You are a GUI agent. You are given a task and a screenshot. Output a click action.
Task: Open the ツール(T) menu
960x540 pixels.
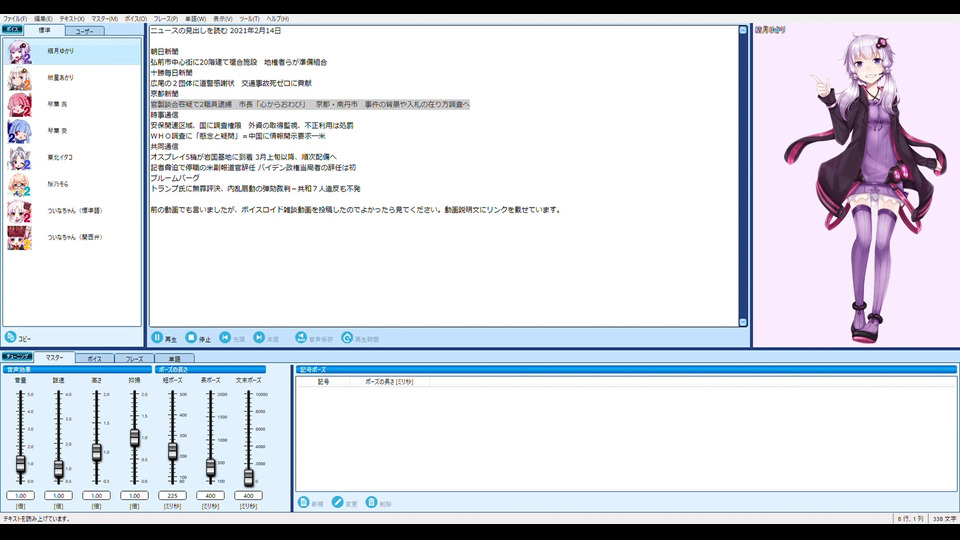tap(249, 19)
